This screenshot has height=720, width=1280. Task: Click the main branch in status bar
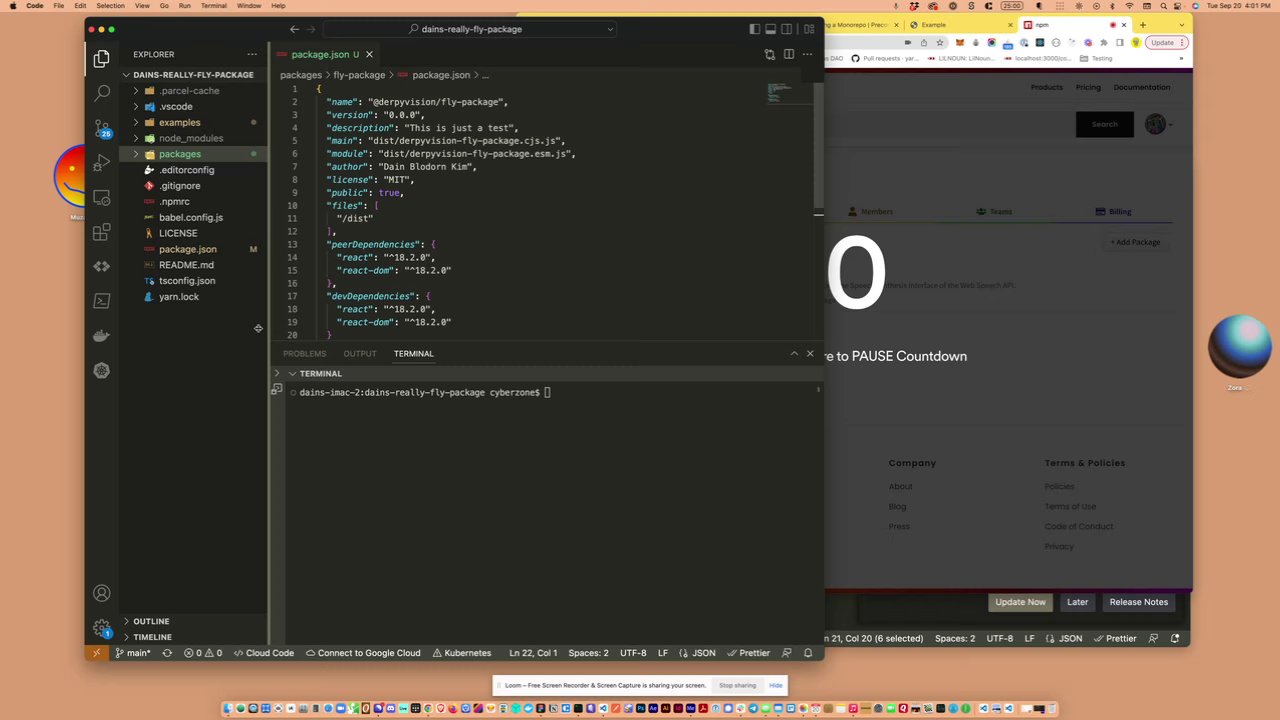(132, 653)
